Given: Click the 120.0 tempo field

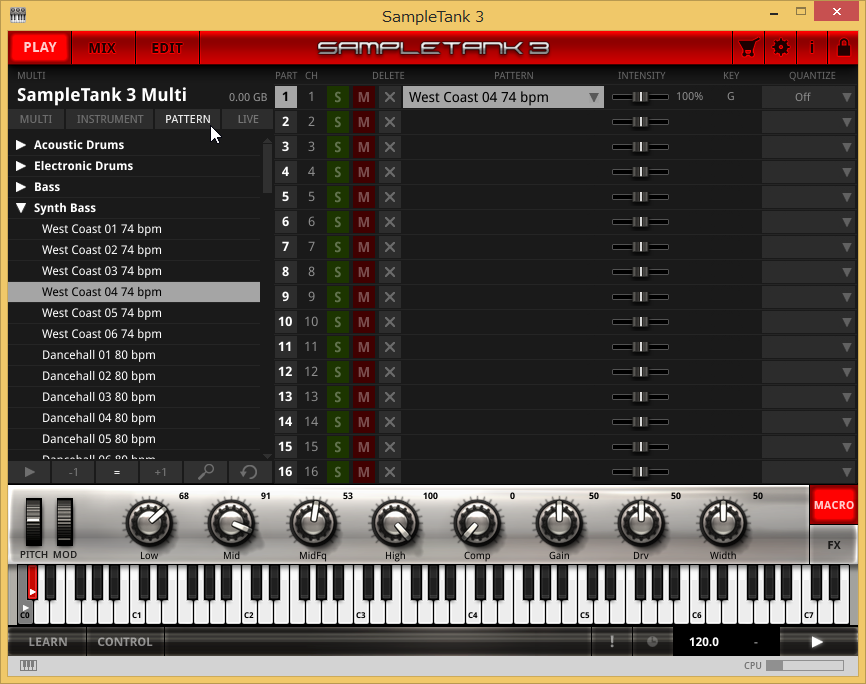Looking at the screenshot, I should pyautogui.click(x=704, y=641).
